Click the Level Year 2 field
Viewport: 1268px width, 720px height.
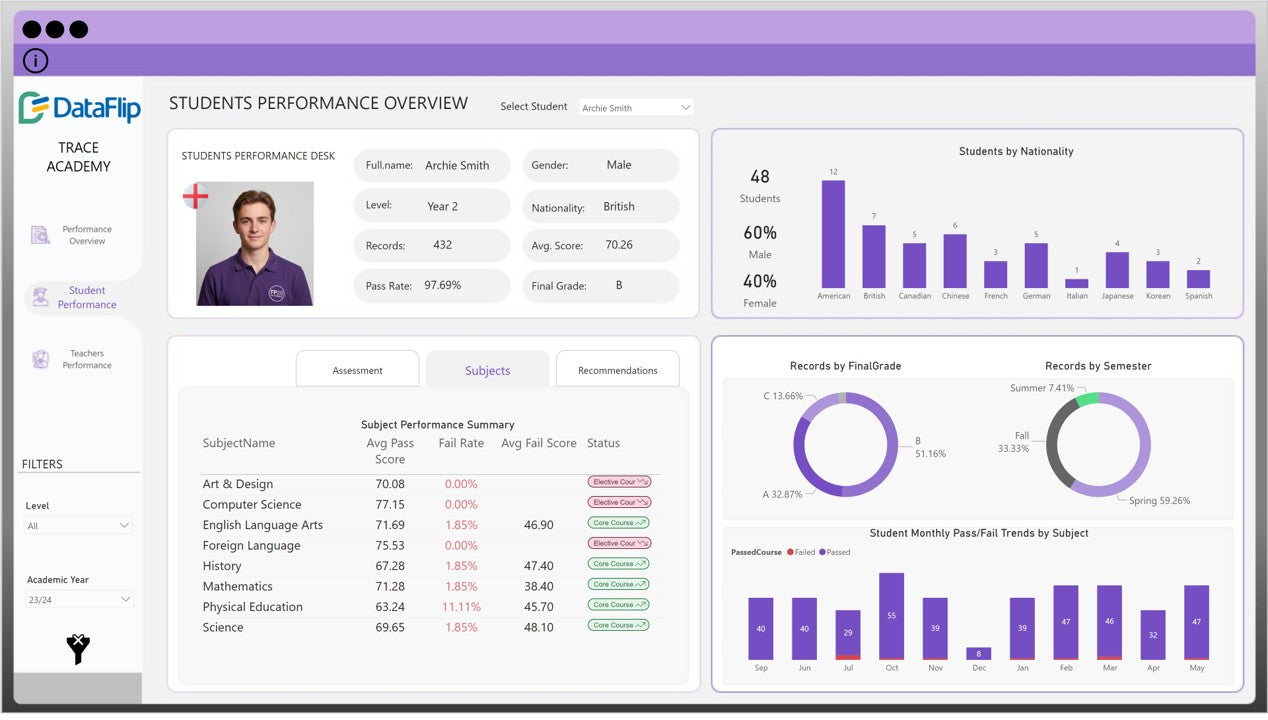432,205
